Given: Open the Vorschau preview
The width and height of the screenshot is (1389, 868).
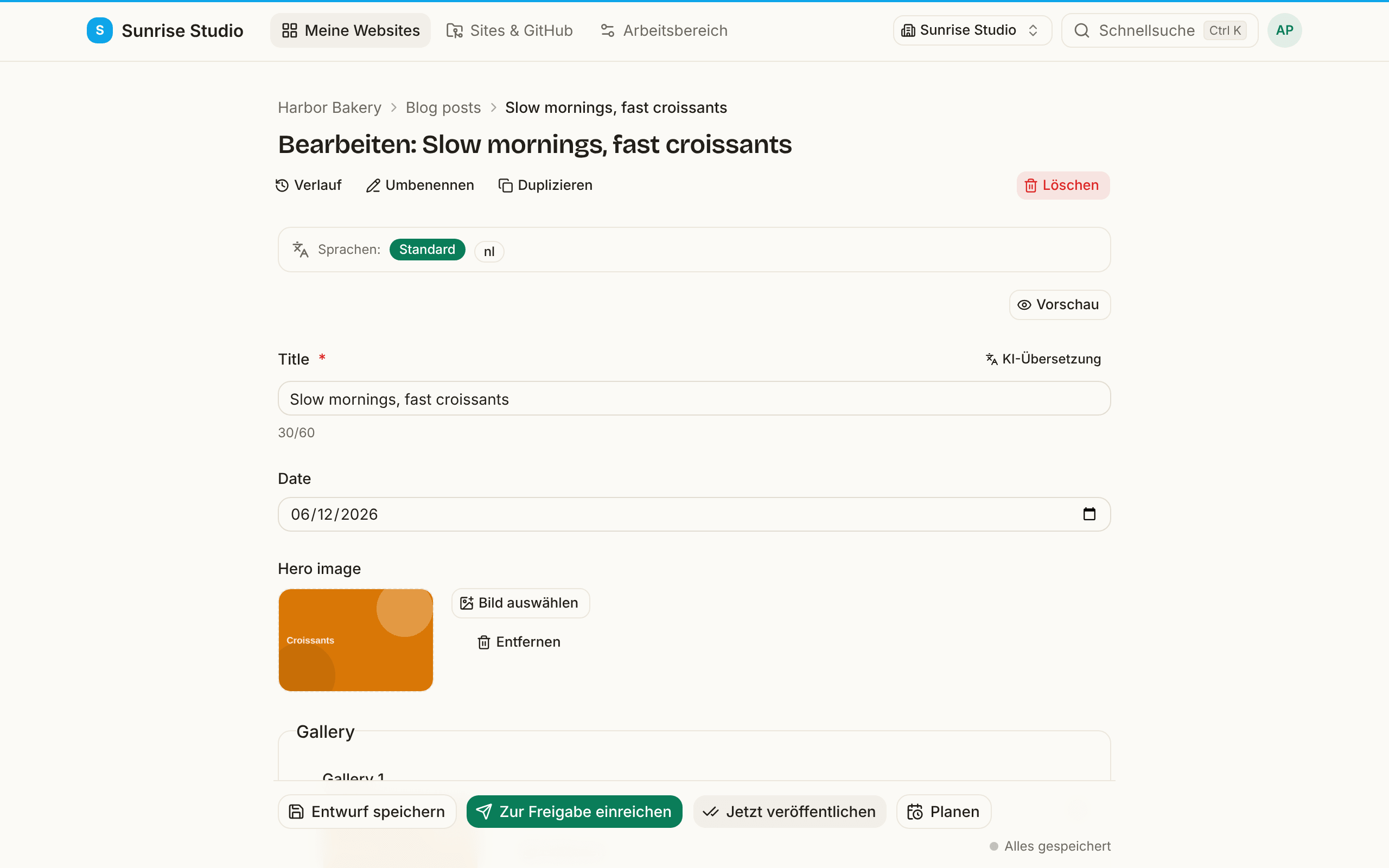Looking at the screenshot, I should pyautogui.click(x=1059, y=304).
